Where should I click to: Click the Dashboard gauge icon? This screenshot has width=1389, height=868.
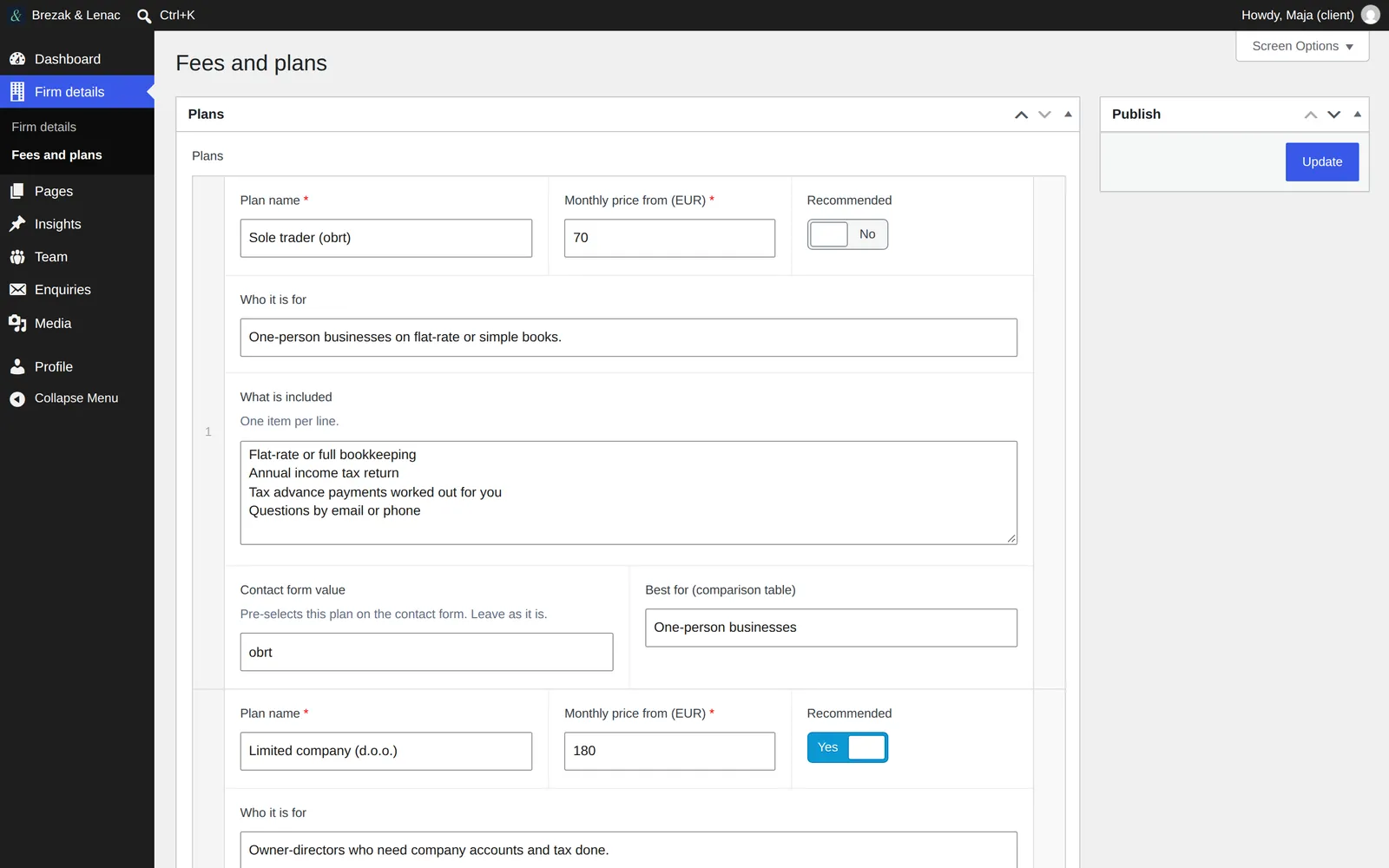pyautogui.click(x=17, y=59)
